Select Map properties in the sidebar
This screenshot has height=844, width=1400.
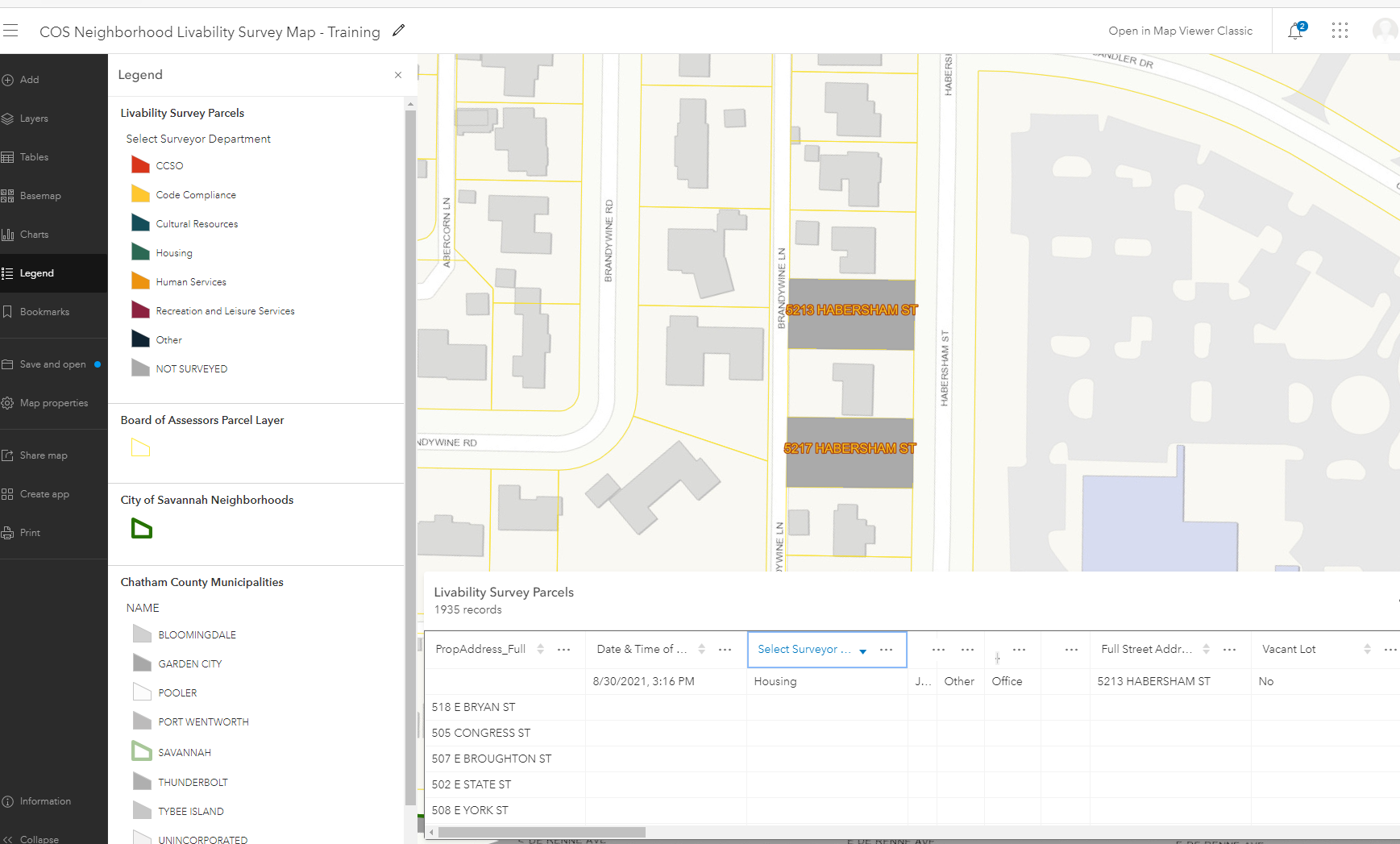tap(53, 403)
